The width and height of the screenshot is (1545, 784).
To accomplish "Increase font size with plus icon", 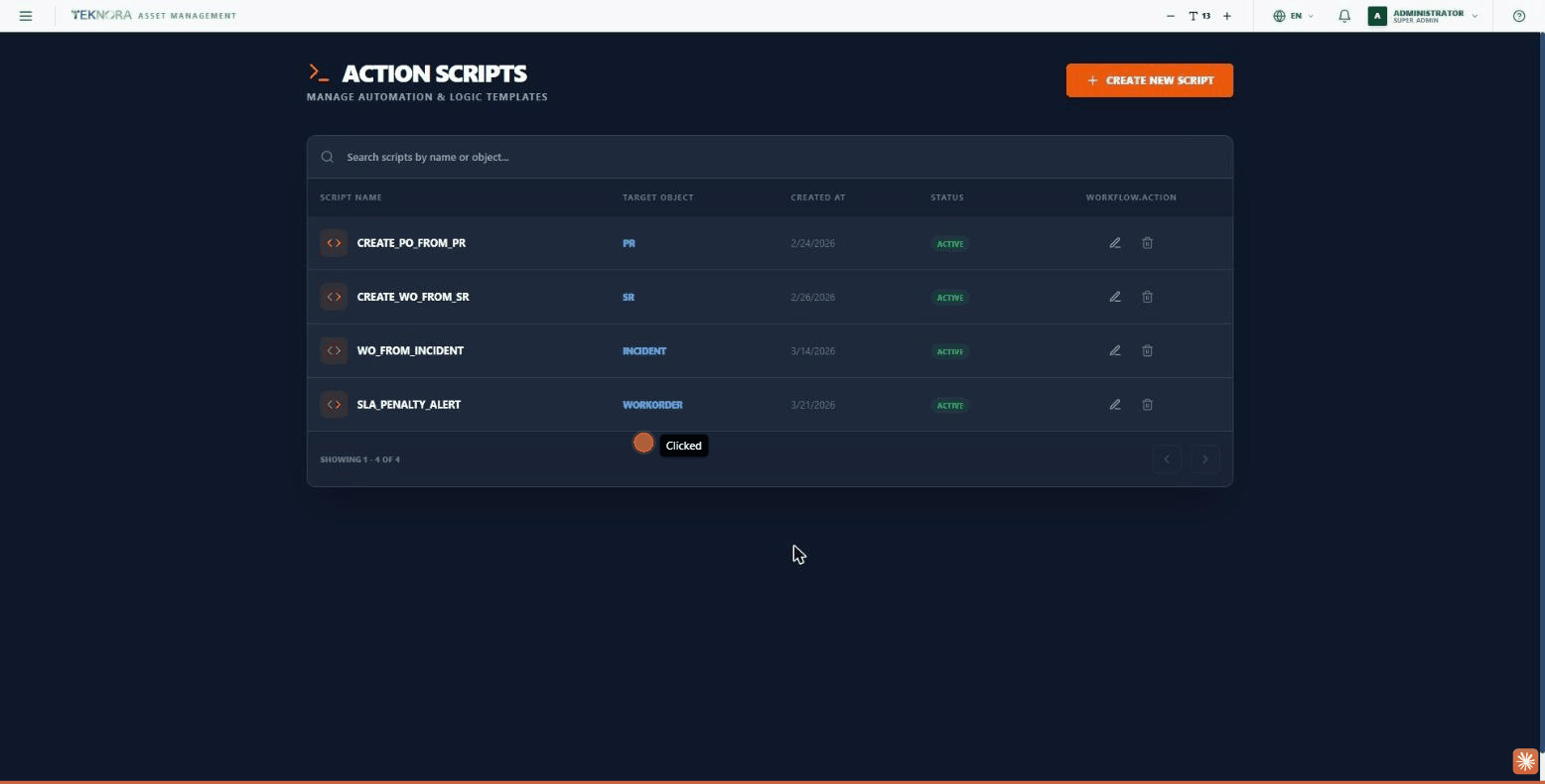I will click(1227, 16).
